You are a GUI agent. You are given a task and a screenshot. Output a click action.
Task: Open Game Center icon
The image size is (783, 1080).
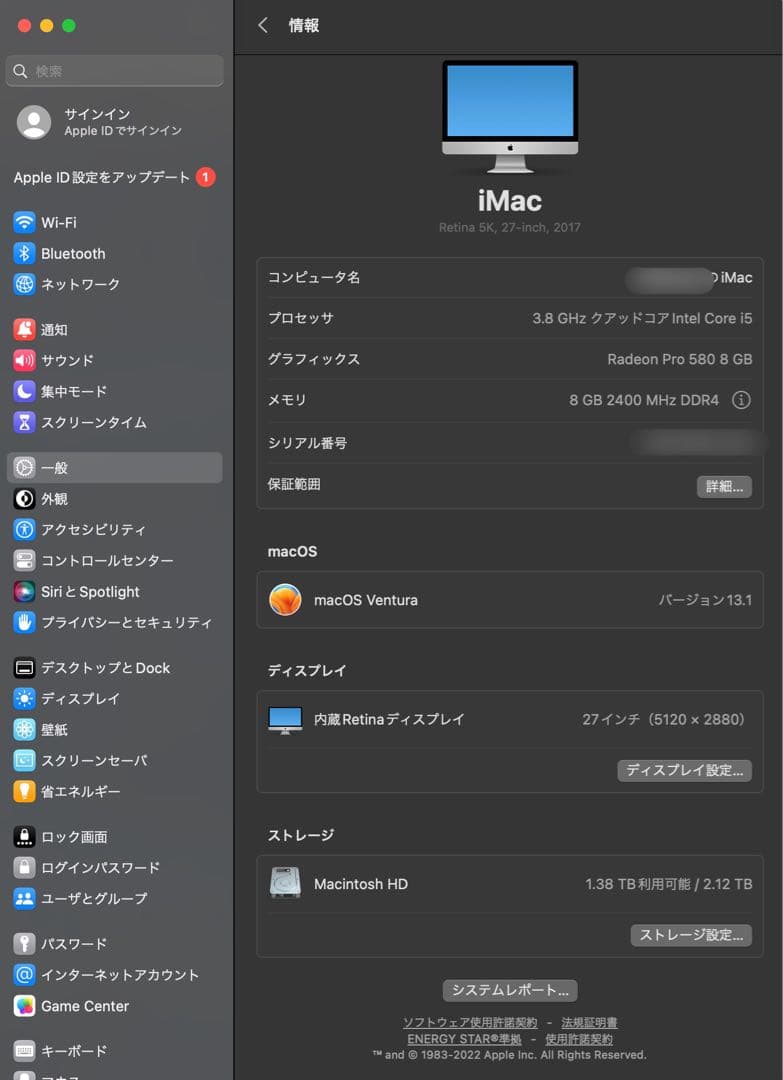pos(24,1006)
